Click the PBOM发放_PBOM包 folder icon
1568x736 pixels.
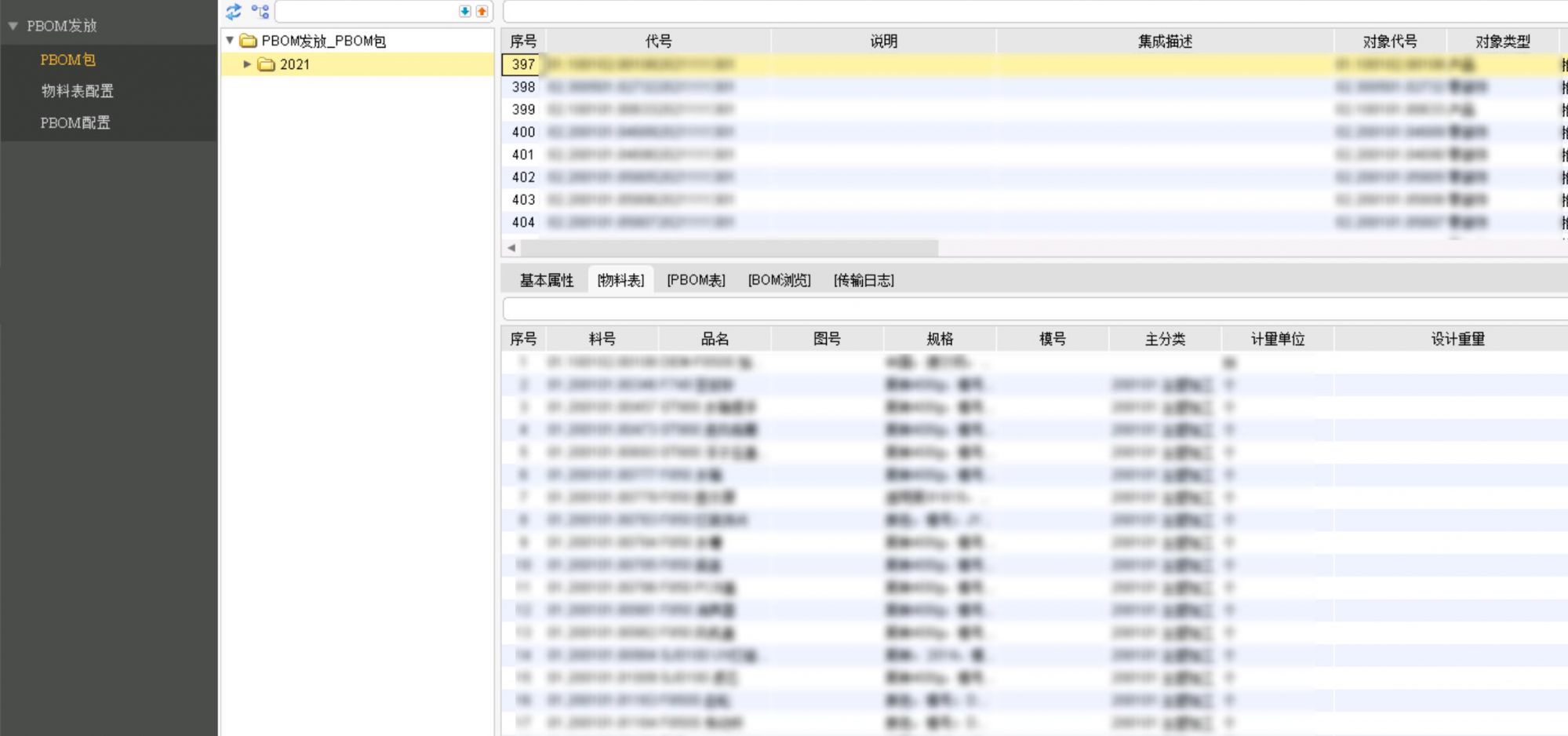tap(249, 41)
